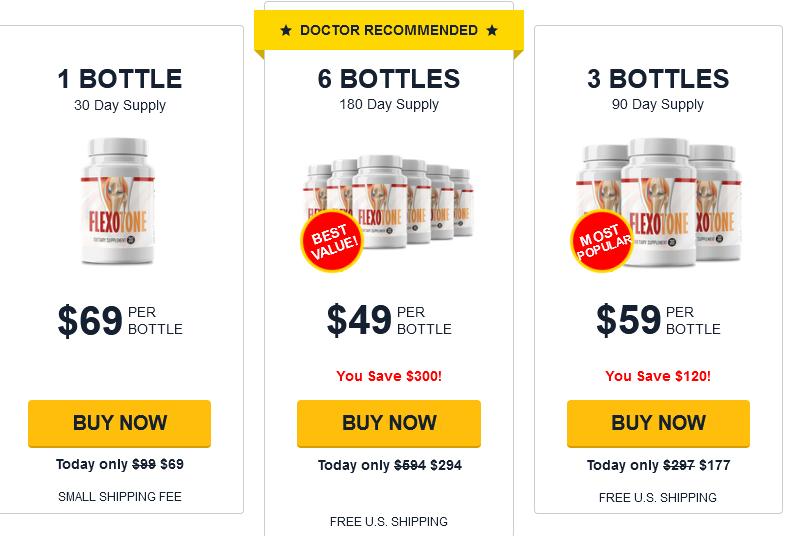Click the left star in Doctor Recommended banner

(x=286, y=31)
